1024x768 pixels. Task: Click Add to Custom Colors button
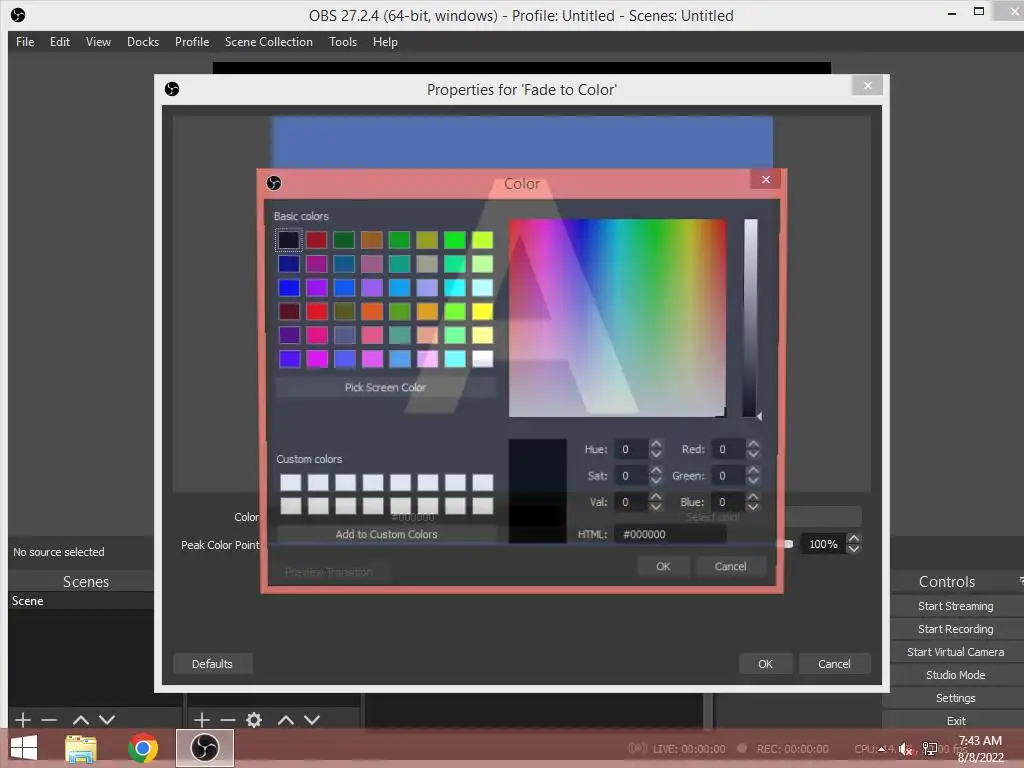click(x=387, y=534)
